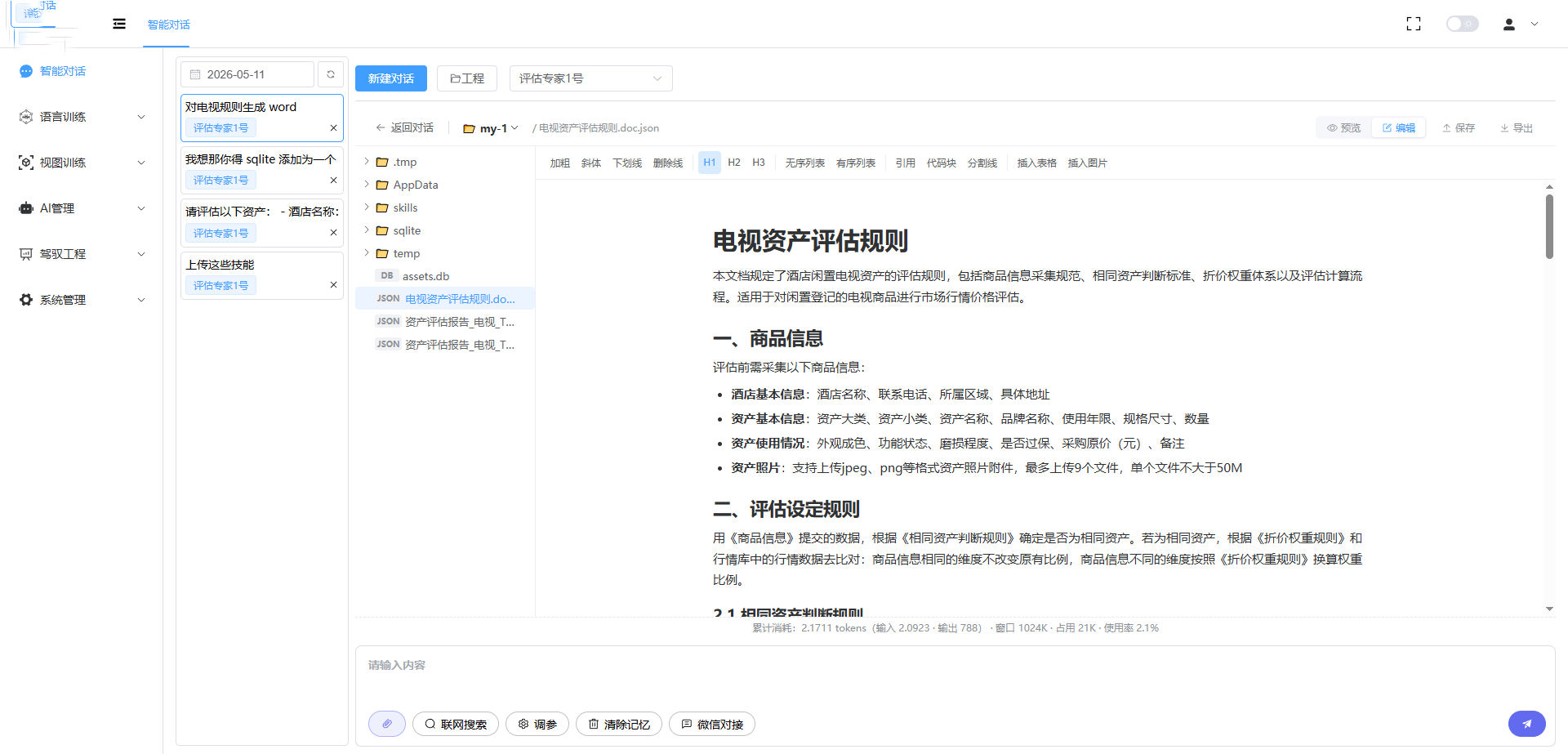This screenshot has height=754, width=1568.
Task: Open the my-1 folder dropdown
Action: [x=491, y=128]
